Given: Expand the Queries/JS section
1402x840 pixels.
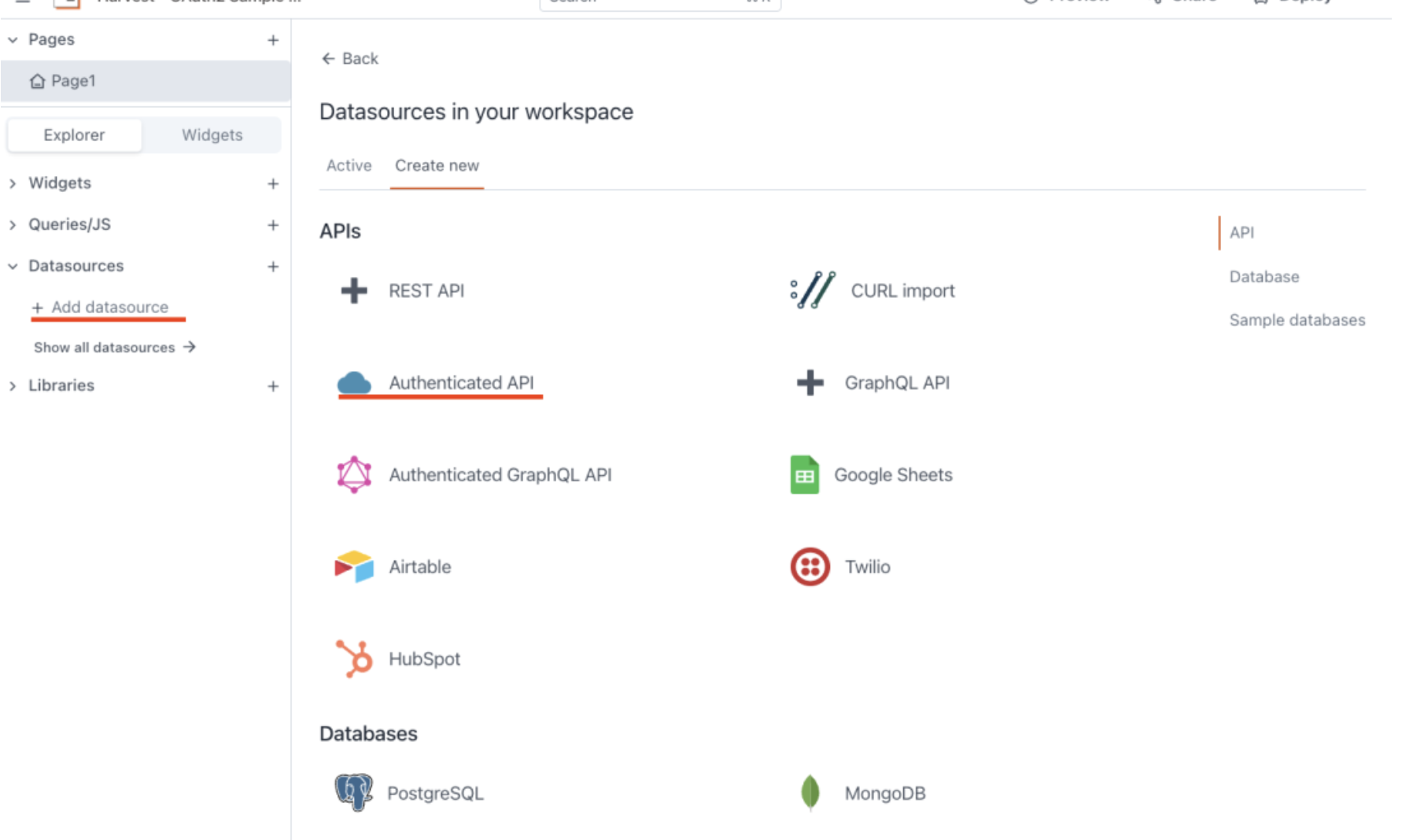Looking at the screenshot, I should coord(13,225).
